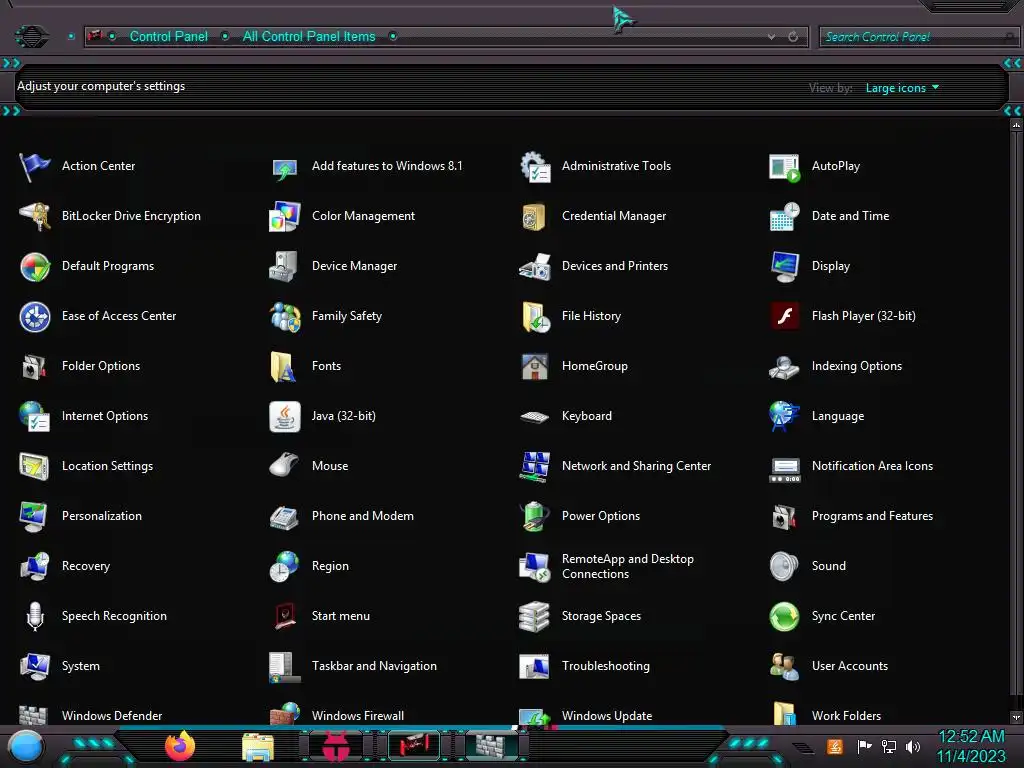
Task: Open the Power Options battery icon
Action: click(x=535, y=517)
